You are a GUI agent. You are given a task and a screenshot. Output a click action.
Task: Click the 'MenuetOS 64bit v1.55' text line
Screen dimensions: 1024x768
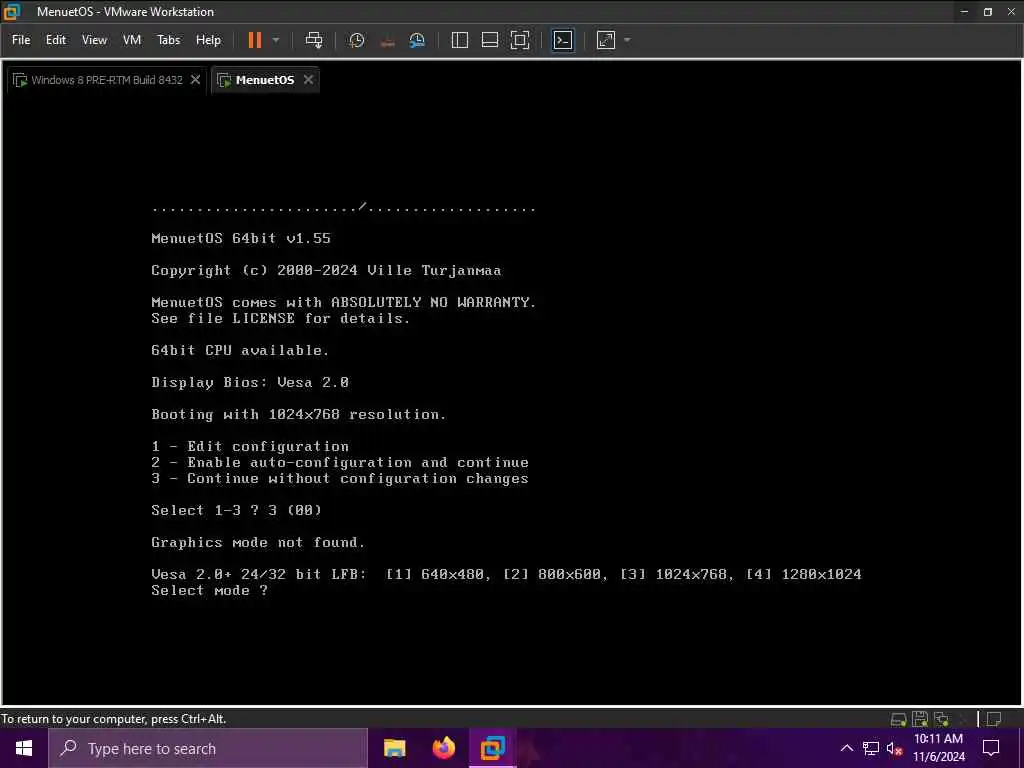click(x=241, y=238)
